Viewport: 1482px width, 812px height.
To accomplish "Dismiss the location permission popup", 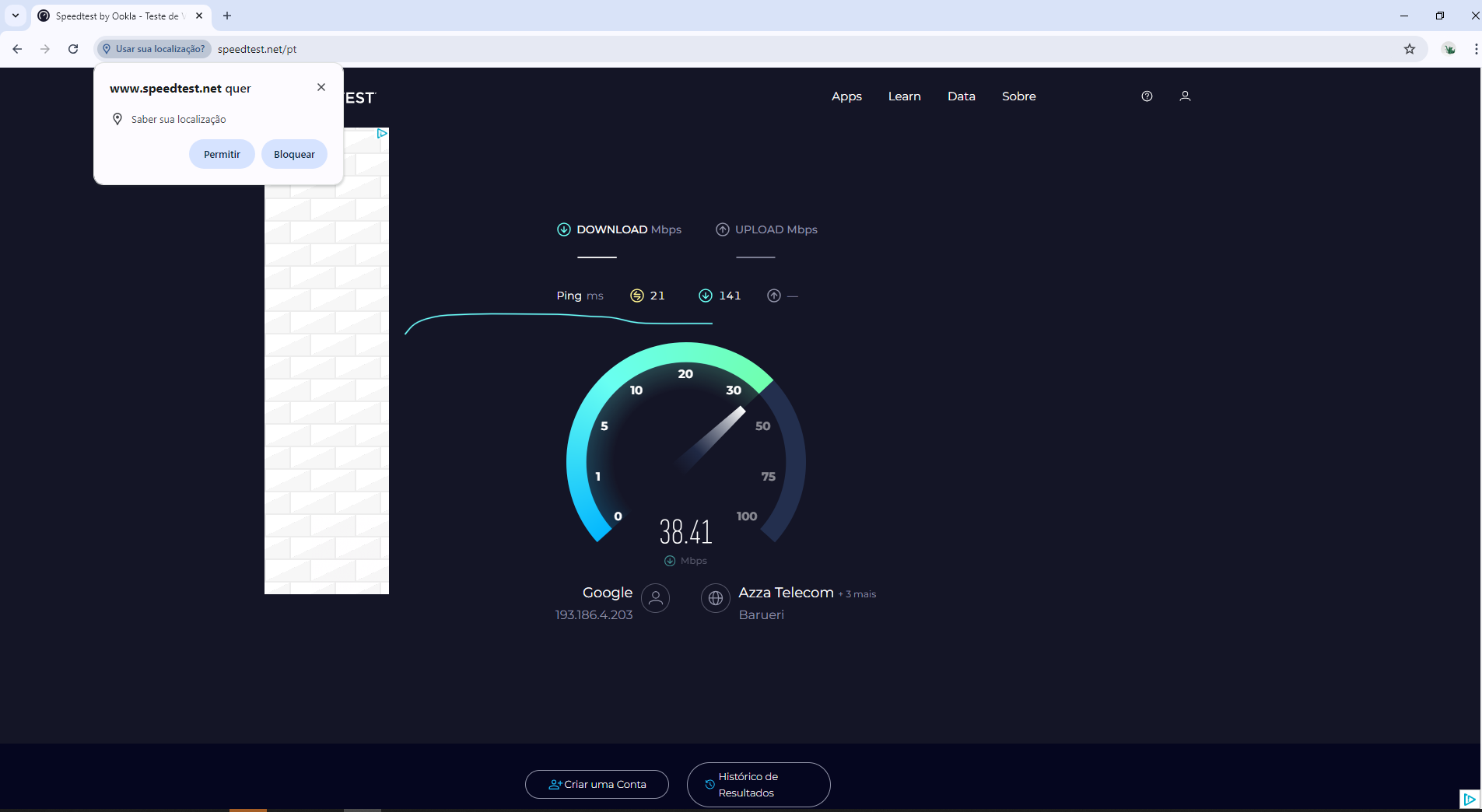I will click(x=321, y=87).
